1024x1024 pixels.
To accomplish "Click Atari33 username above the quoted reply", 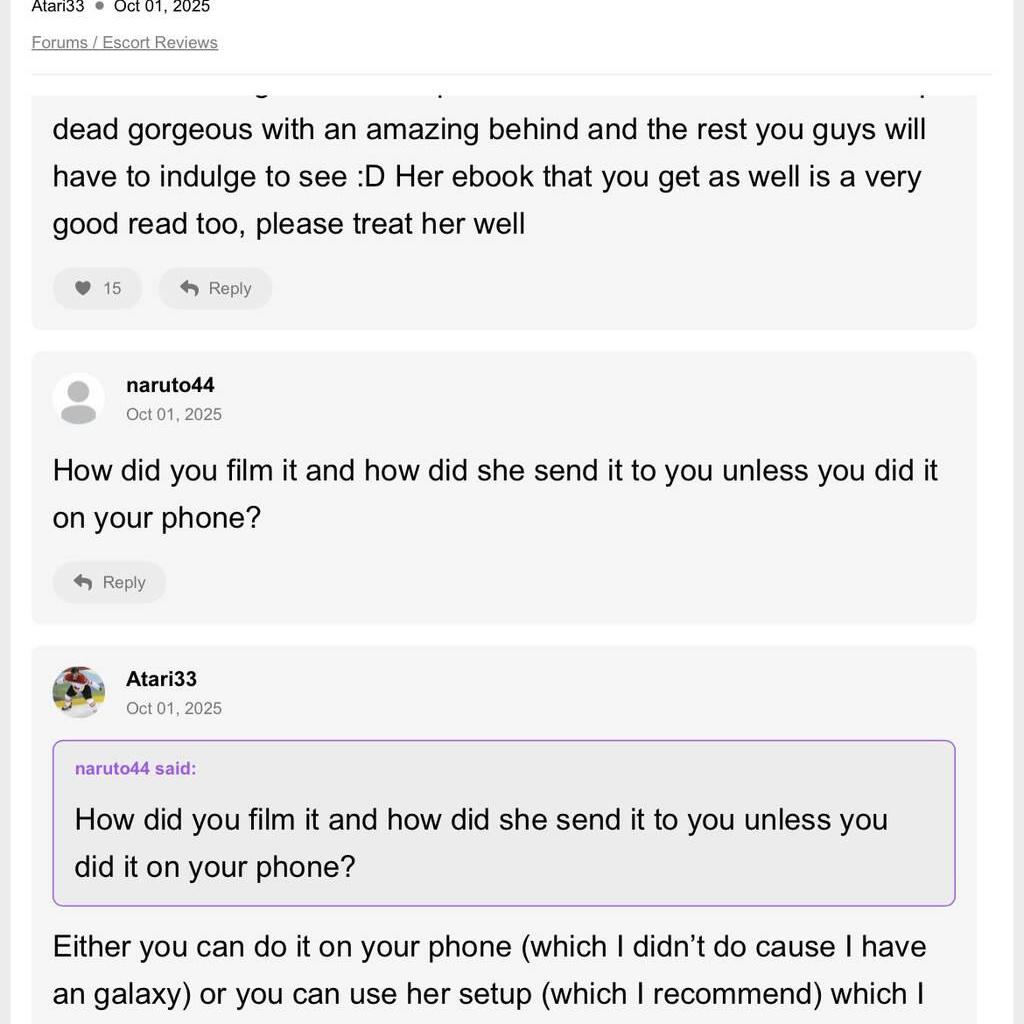I will [161, 679].
